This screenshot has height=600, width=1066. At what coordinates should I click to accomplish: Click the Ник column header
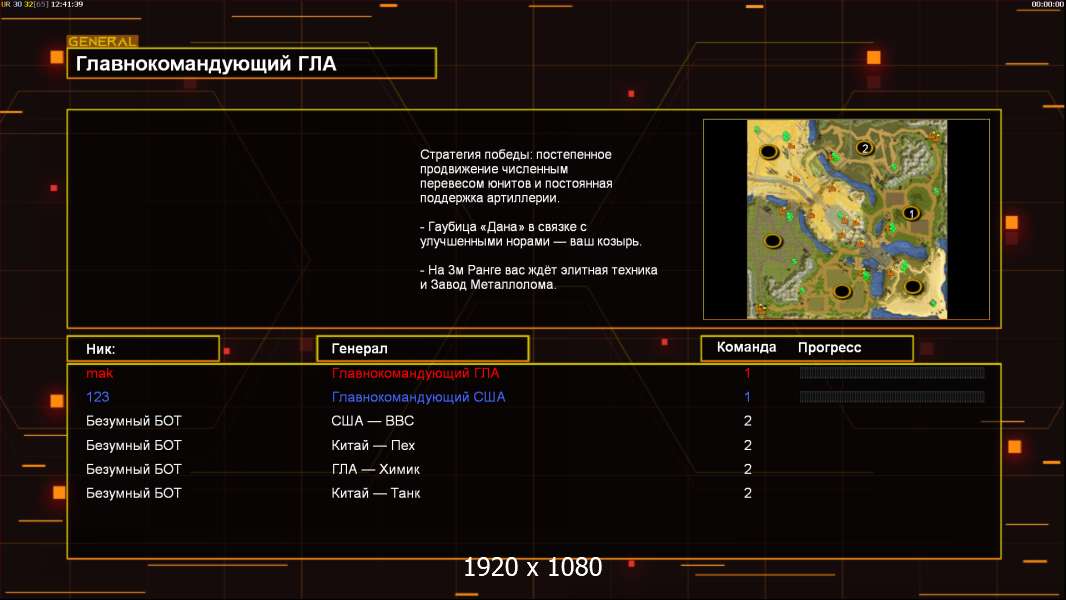[x=143, y=349]
